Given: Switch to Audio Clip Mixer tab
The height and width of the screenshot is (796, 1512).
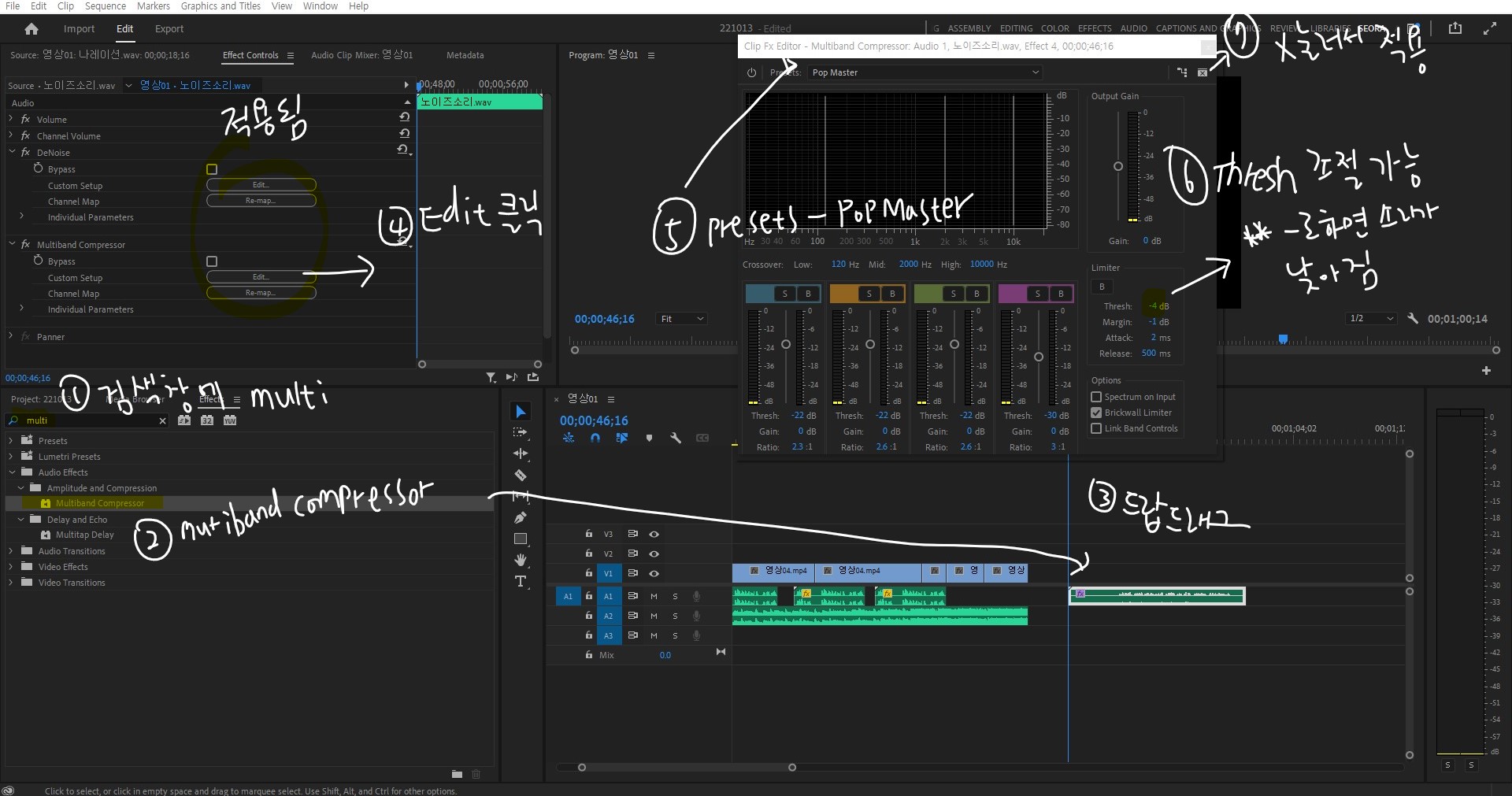Looking at the screenshot, I should (x=361, y=55).
